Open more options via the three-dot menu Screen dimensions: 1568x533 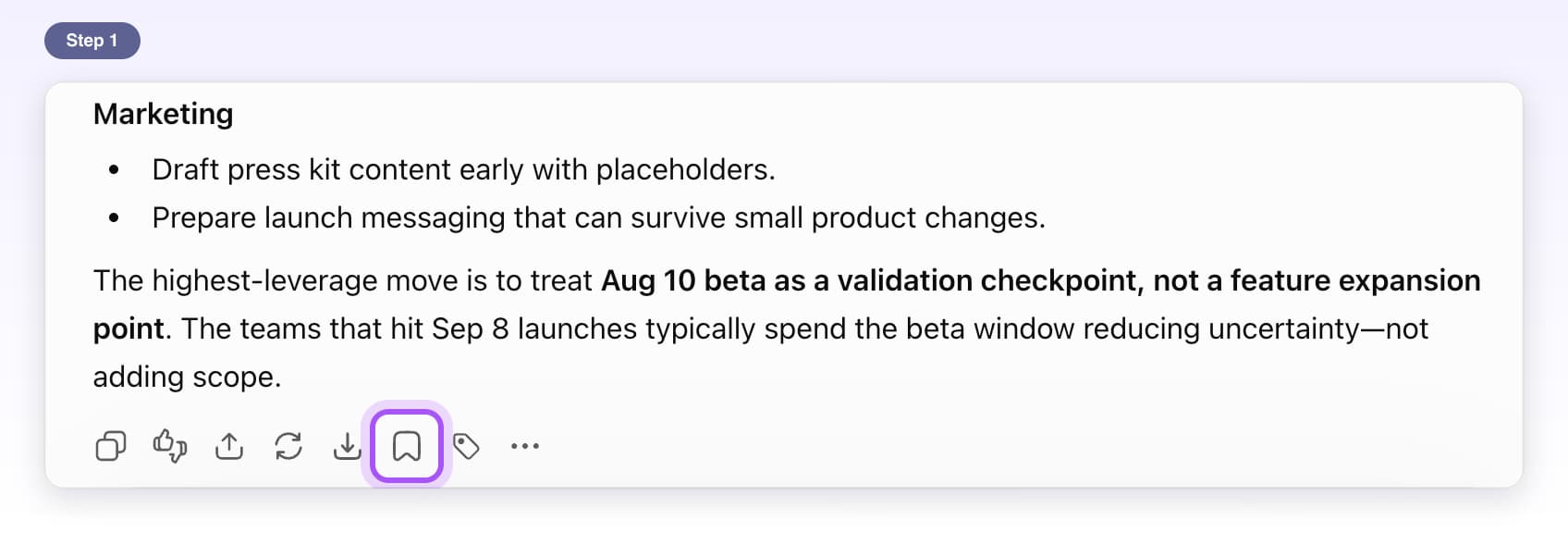pyautogui.click(x=525, y=446)
